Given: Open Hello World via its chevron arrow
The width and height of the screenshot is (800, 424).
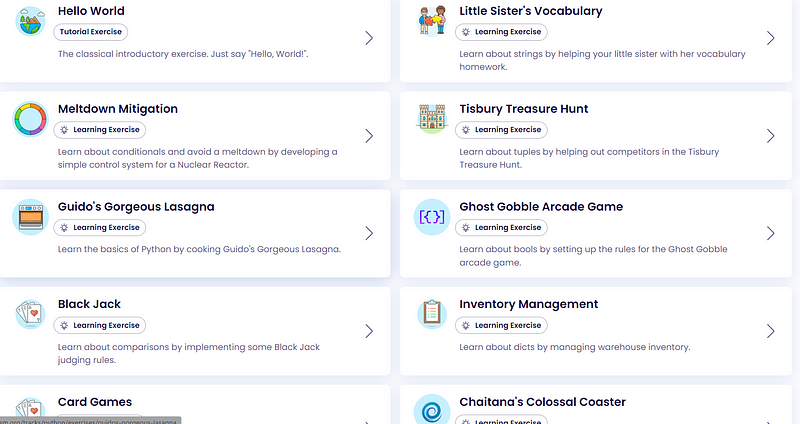Looking at the screenshot, I should coord(369,38).
